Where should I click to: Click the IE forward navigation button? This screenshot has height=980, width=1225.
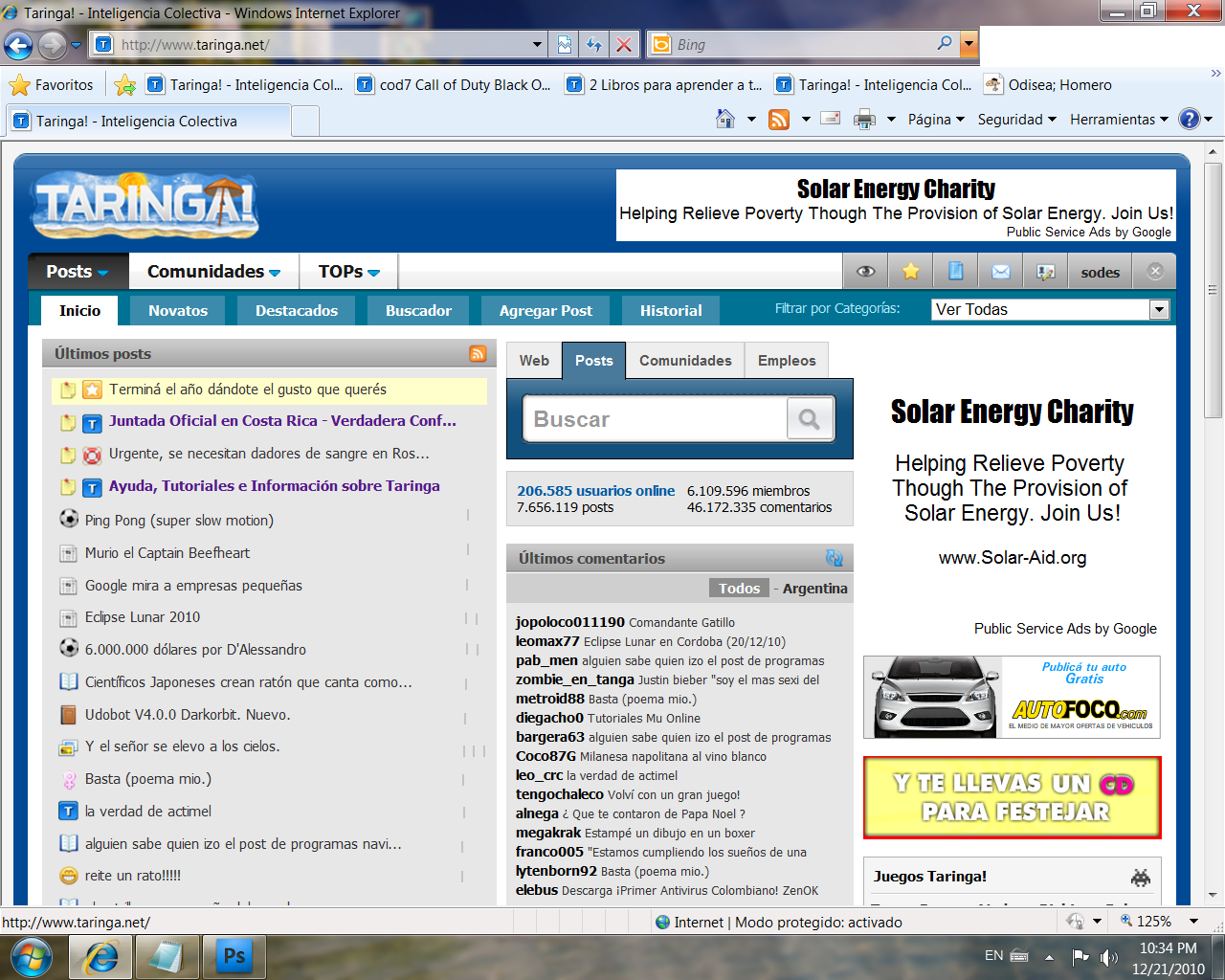(x=53, y=45)
